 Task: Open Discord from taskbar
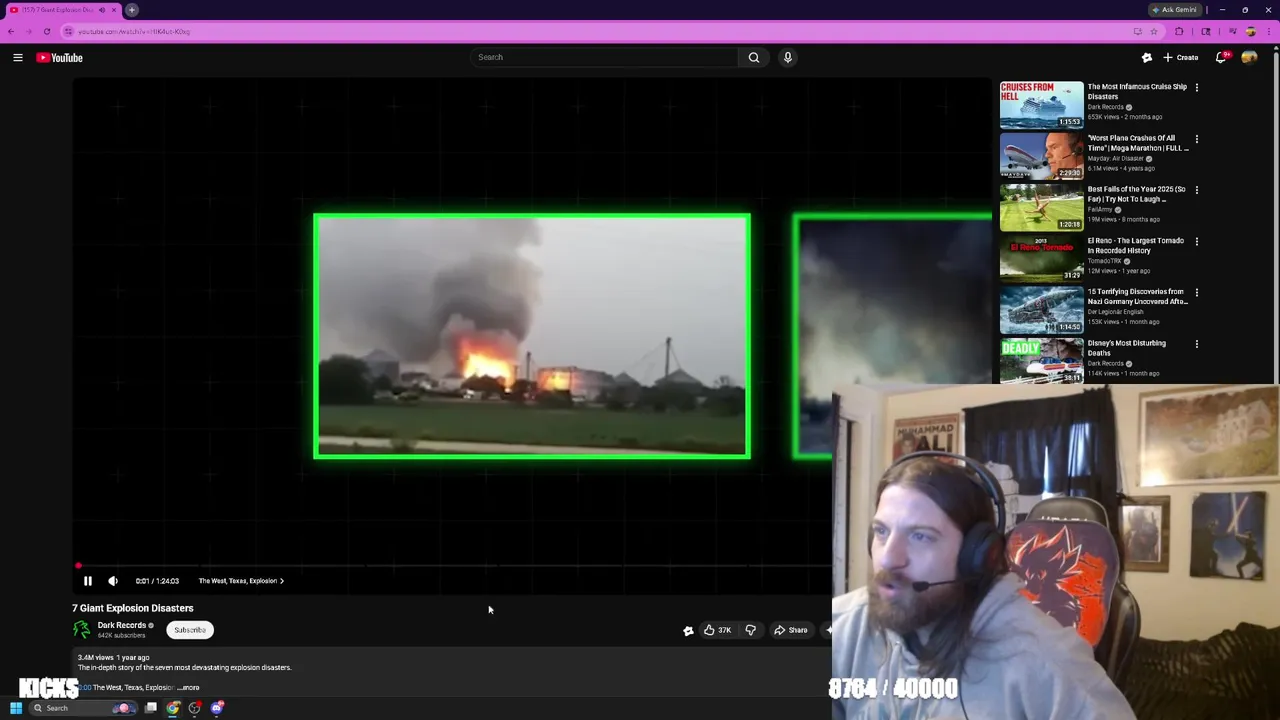coord(217,709)
